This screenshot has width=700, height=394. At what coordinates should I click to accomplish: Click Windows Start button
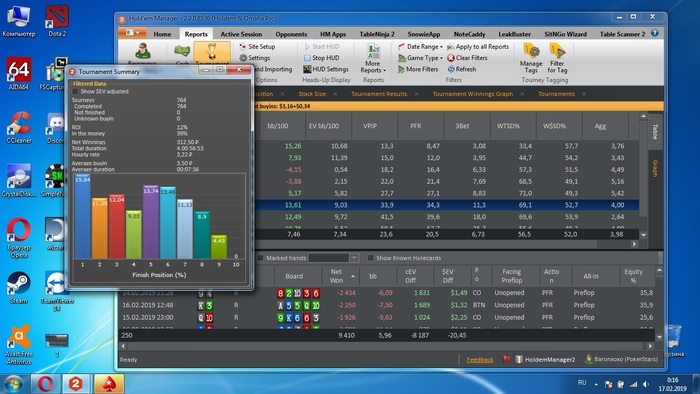click(13, 384)
